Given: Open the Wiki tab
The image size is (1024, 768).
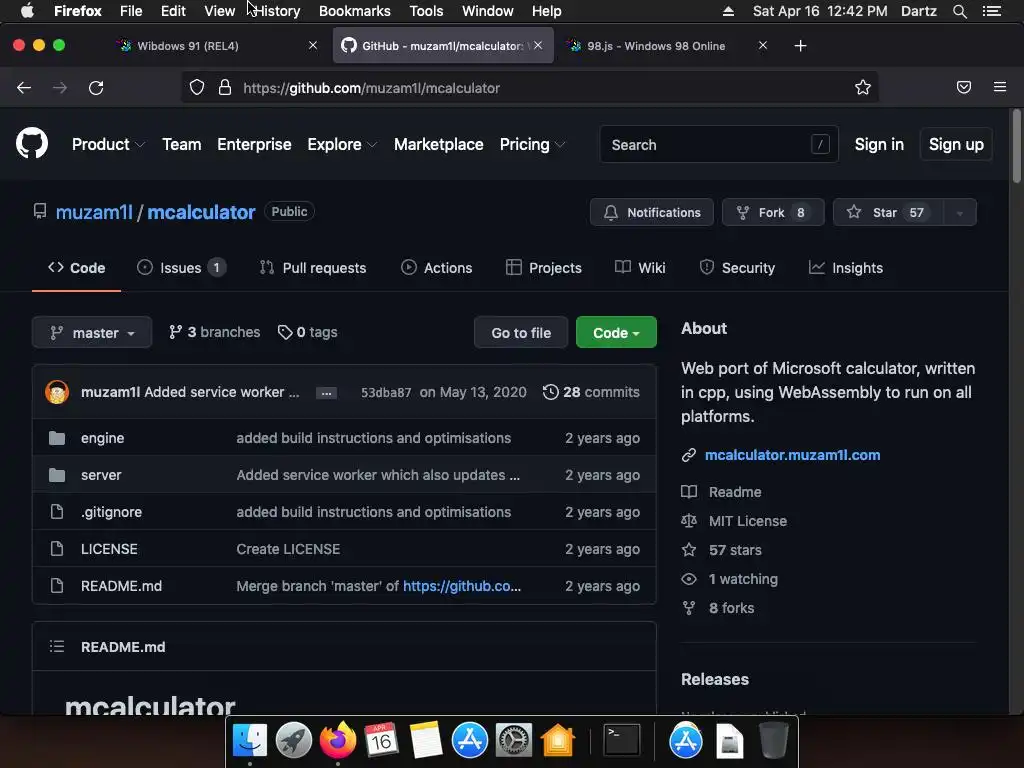Looking at the screenshot, I should 640,268.
